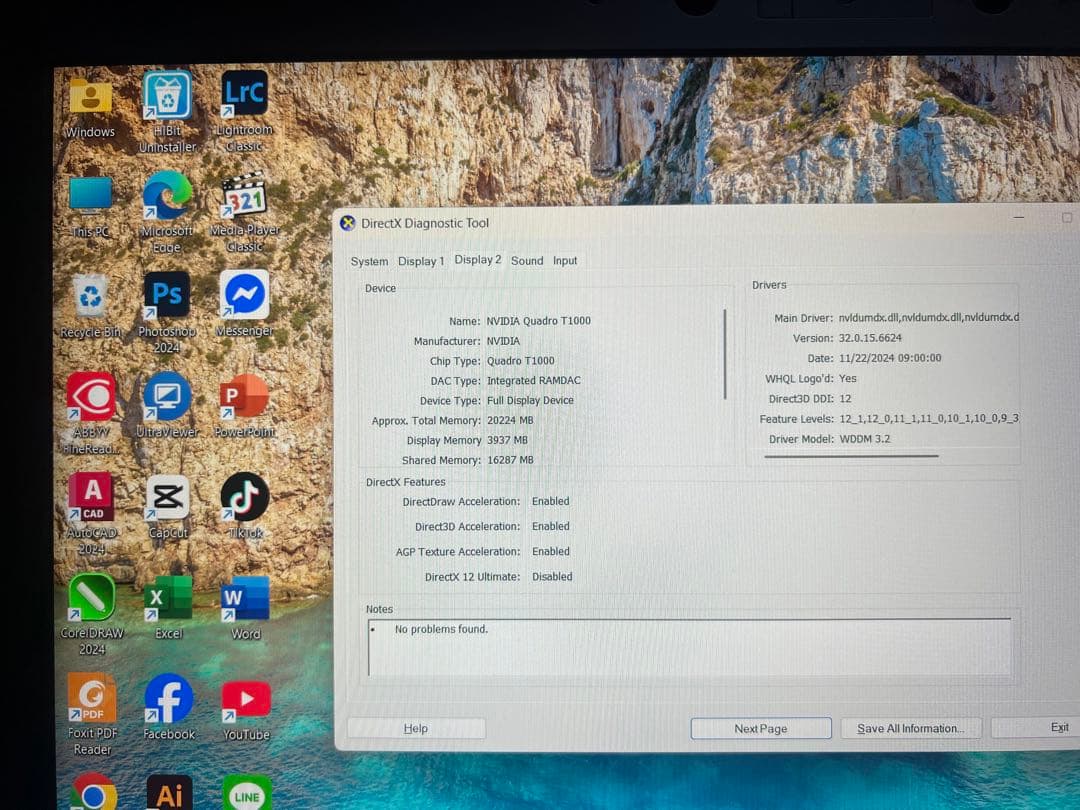The image size is (1080, 810).
Task: Click the Display Memory 3937 MB value
Action: point(507,440)
